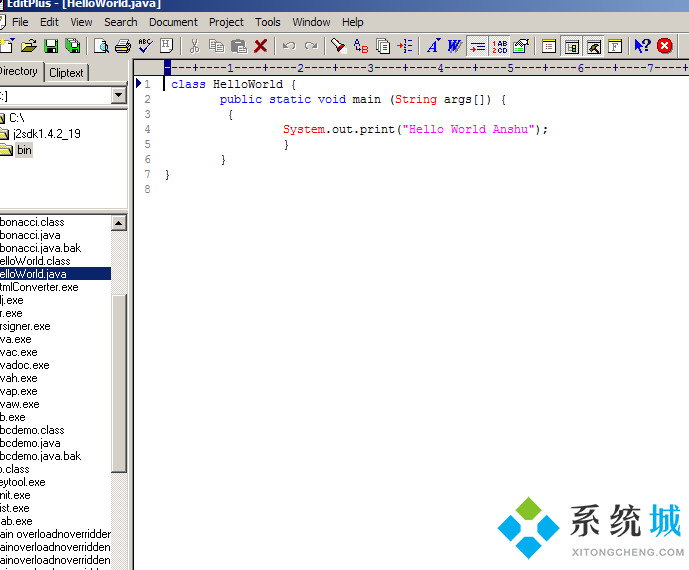Image resolution: width=689 pixels, height=570 pixels.
Task: Toggle the output window button
Action: point(594,46)
